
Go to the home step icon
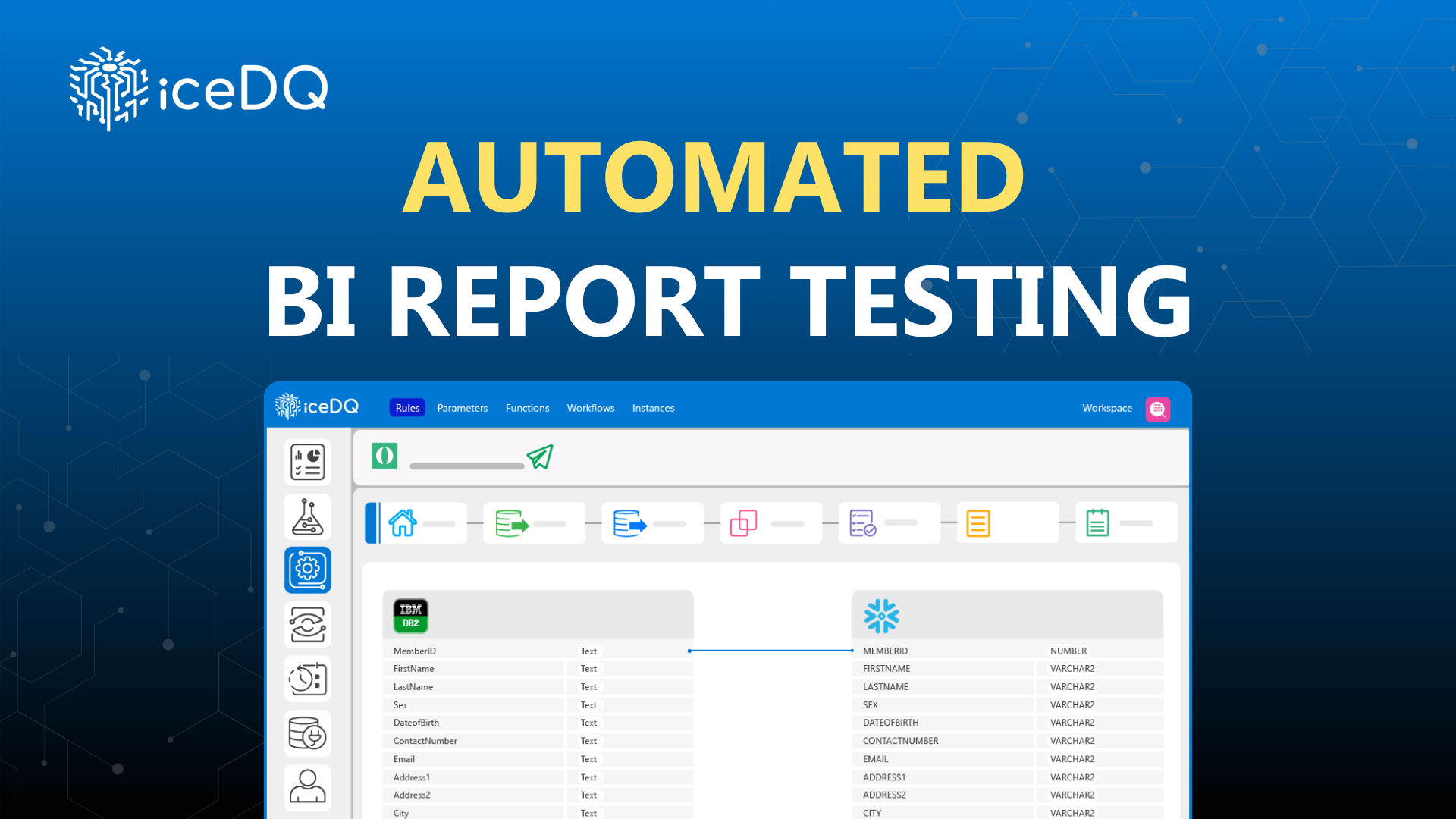coord(403,522)
